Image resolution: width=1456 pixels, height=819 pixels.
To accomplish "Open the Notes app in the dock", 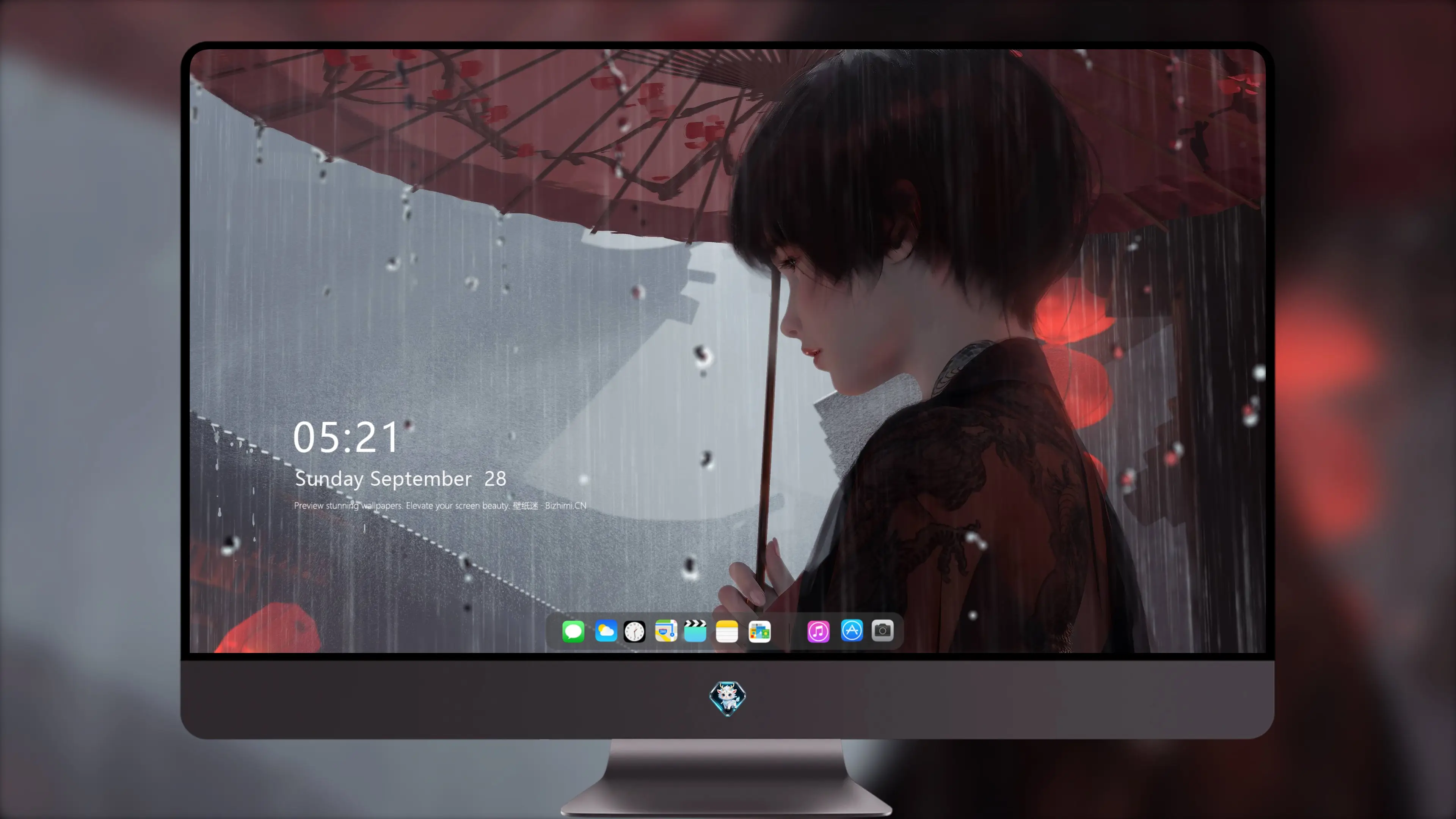I will tap(727, 631).
